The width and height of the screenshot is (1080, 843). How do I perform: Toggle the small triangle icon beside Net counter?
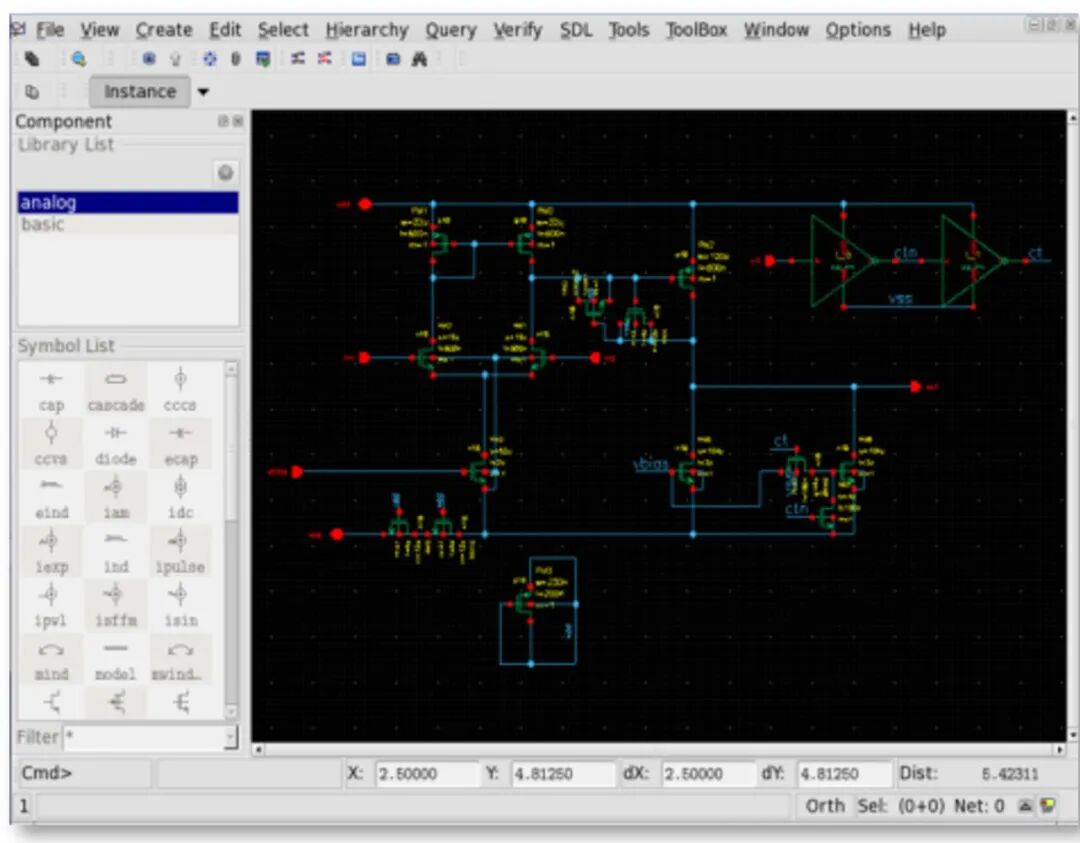(1026, 806)
